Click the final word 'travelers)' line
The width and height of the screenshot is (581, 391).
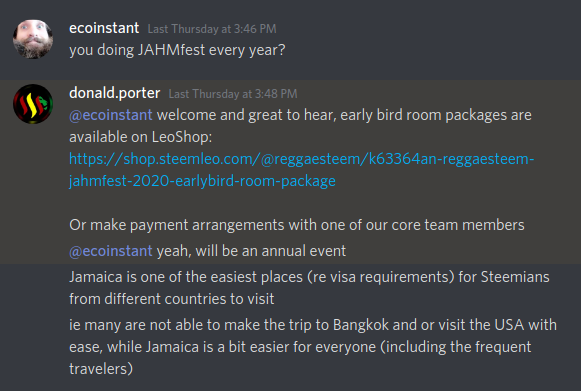[101, 369]
